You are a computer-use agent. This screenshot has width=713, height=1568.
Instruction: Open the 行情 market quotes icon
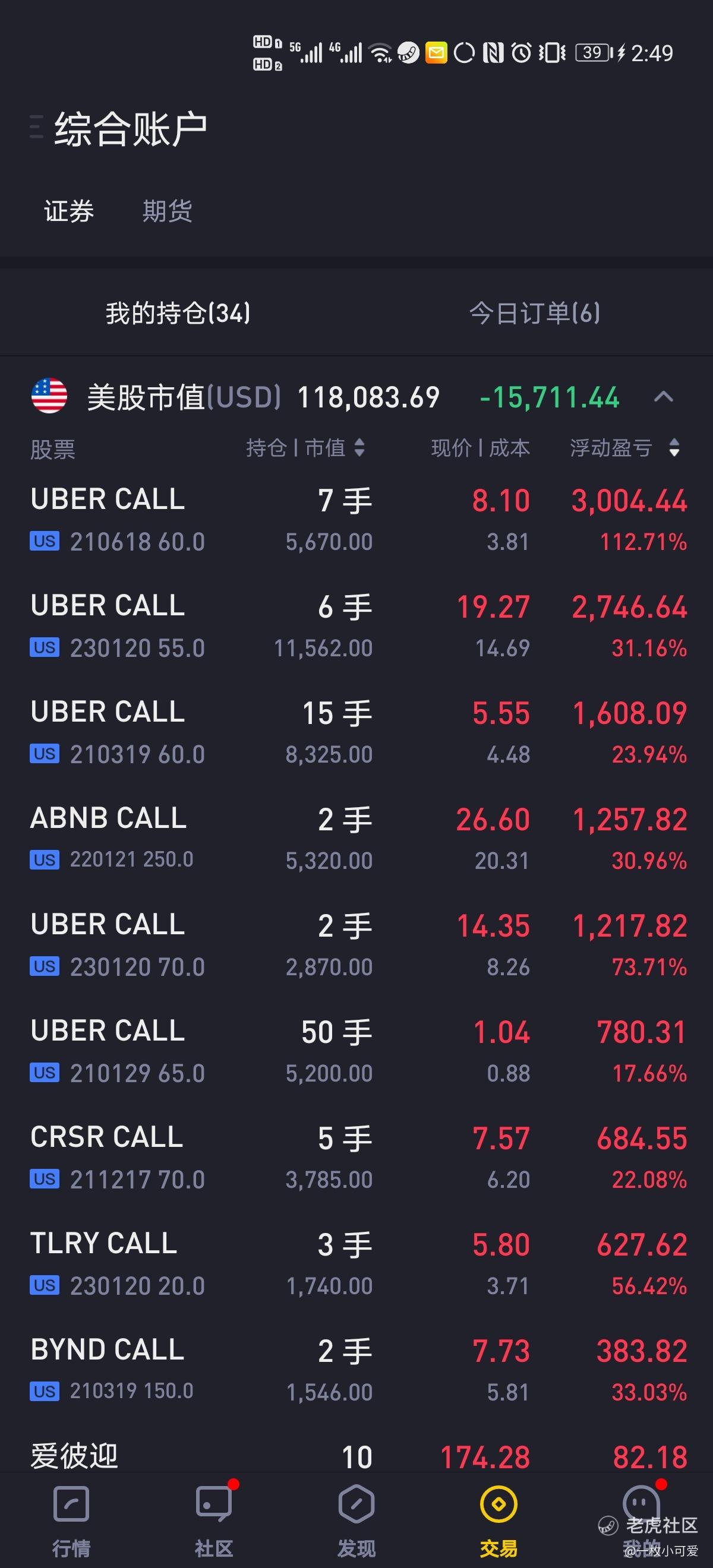pos(71,1504)
